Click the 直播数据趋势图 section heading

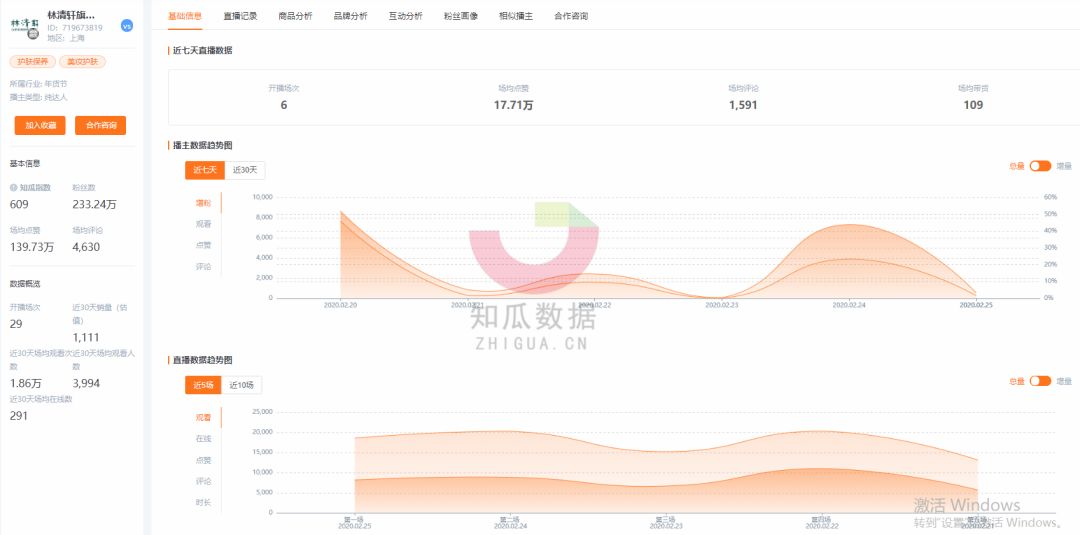202,360
